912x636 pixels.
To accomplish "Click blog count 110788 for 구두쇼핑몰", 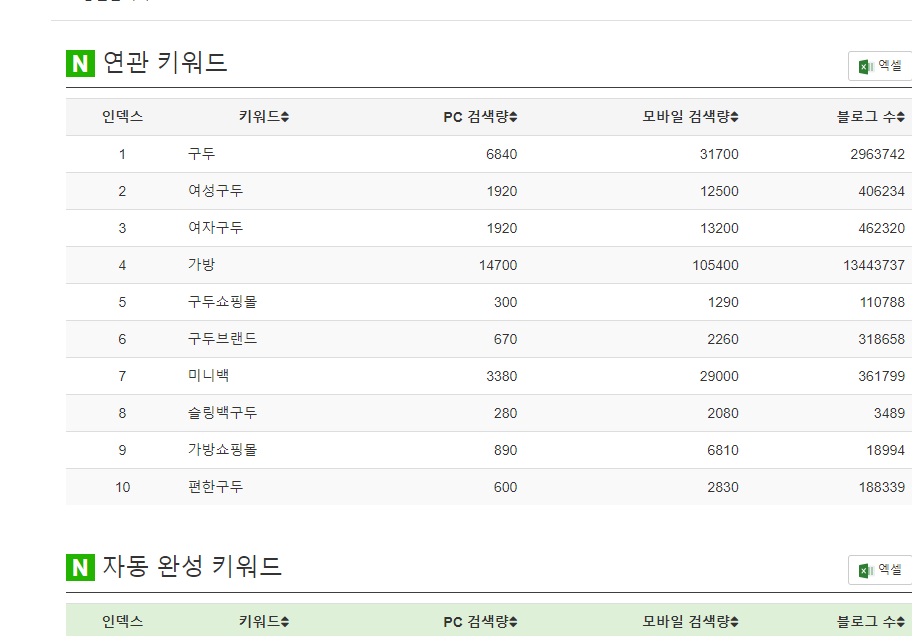I will pyautogui.click(x=882, y=303).
